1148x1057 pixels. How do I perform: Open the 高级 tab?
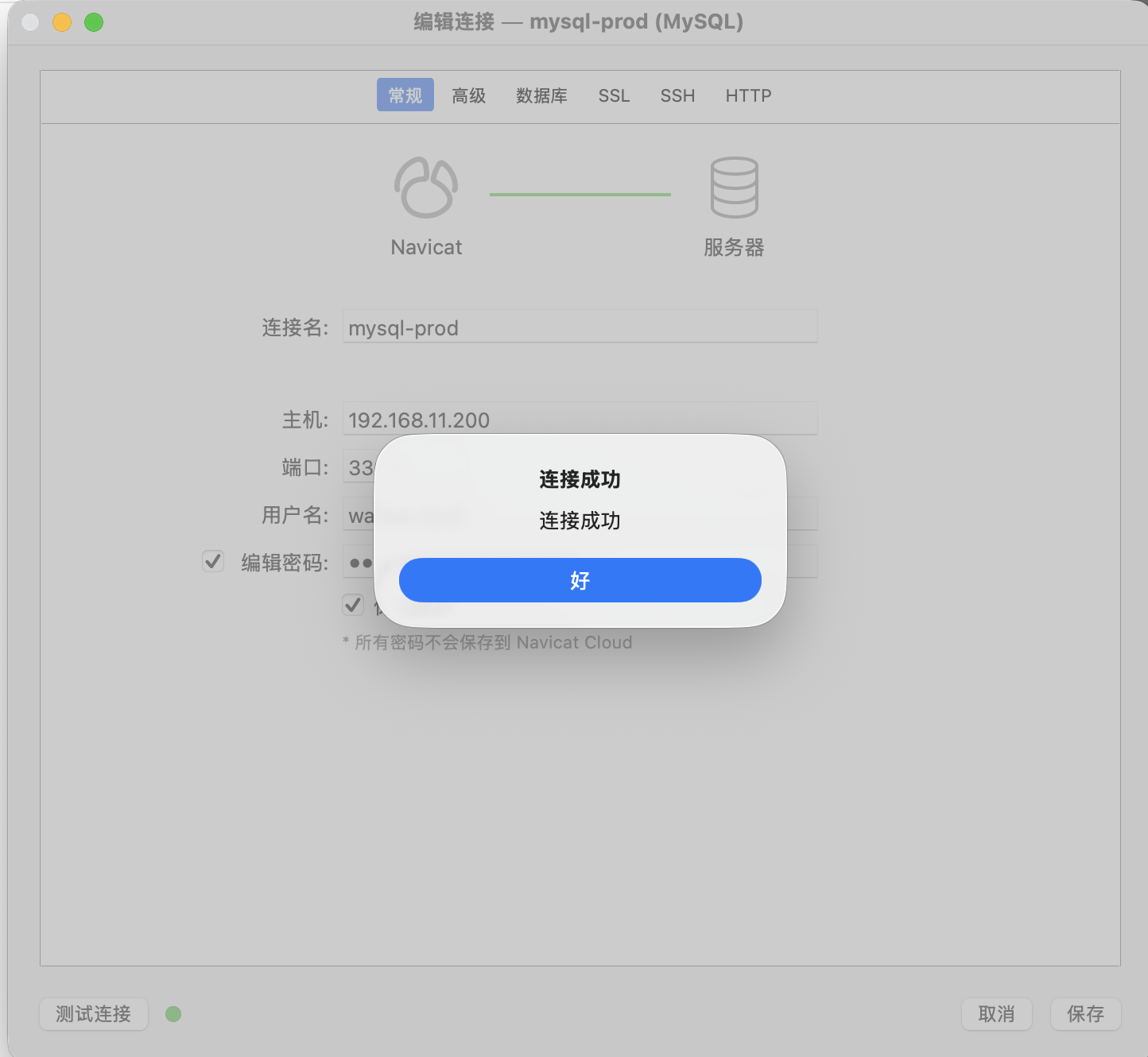pyautogui.click(x=468, y=95)
